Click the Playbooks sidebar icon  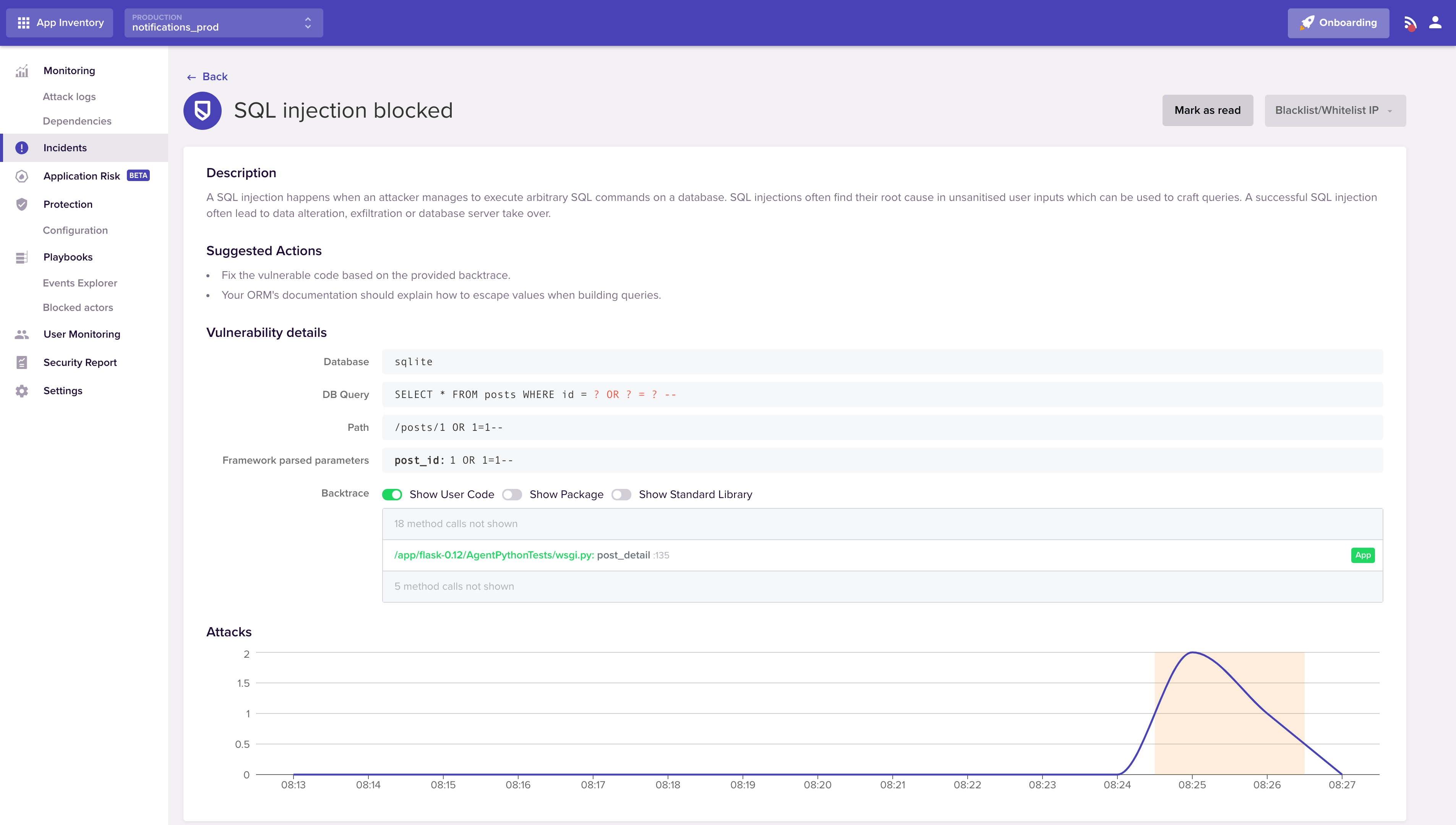click(21, 257)
